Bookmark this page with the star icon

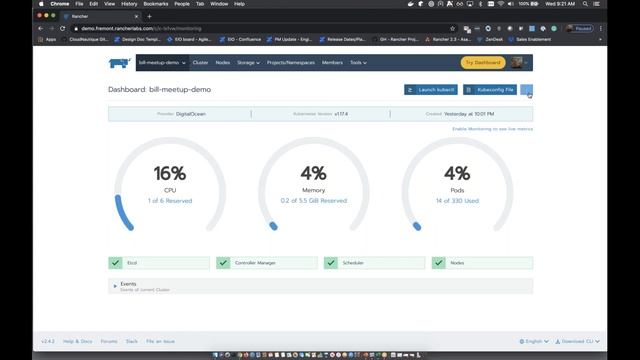452,29
